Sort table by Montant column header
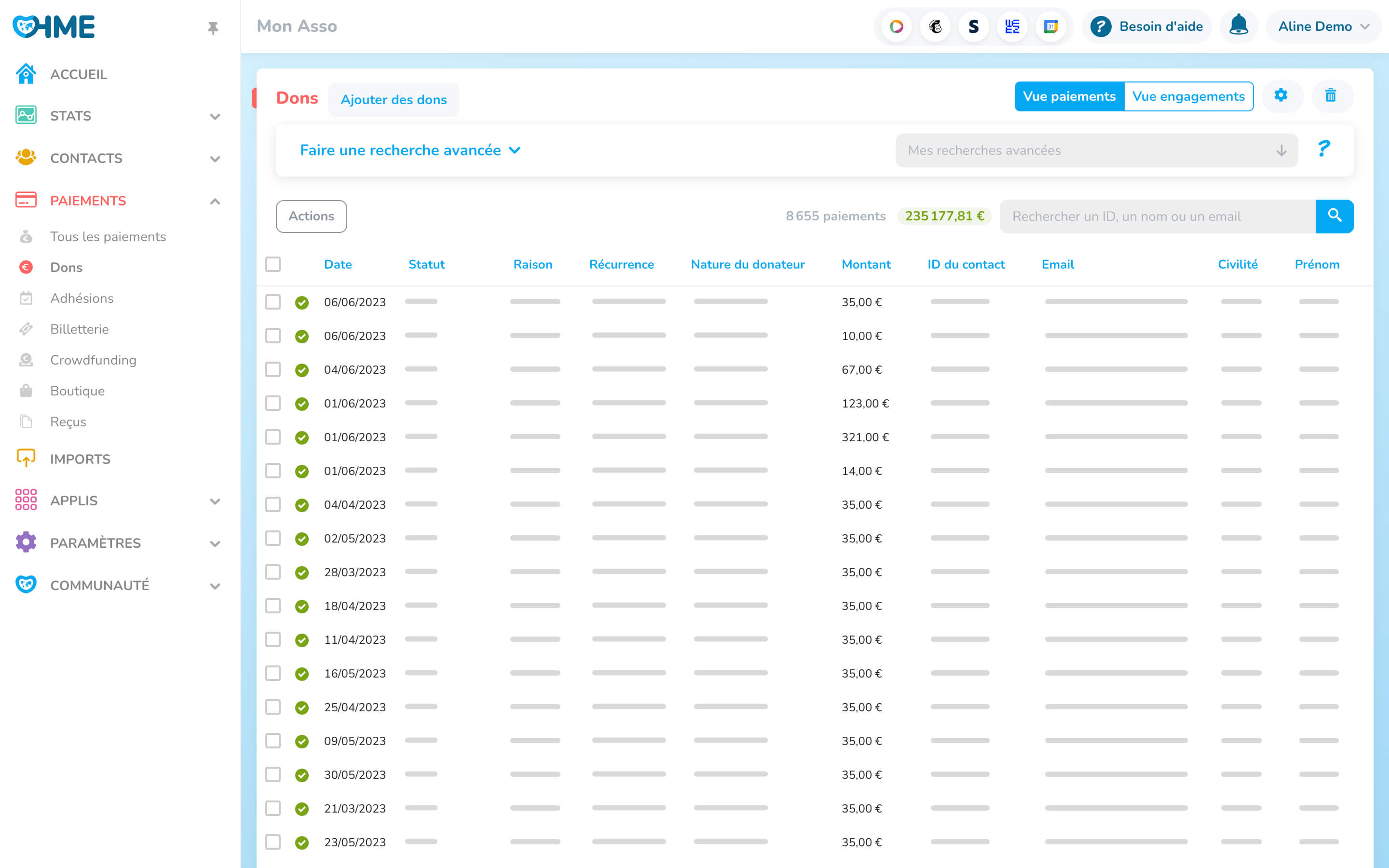The image size is (1389, 868). click(866, 264)
